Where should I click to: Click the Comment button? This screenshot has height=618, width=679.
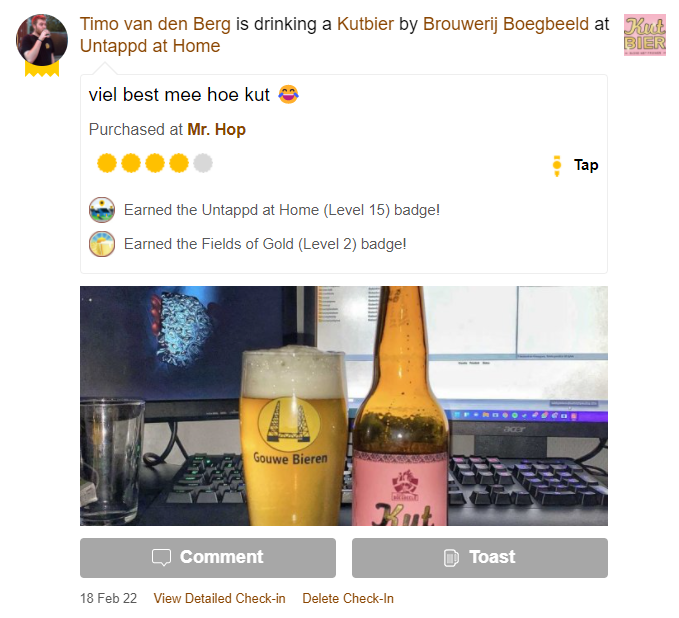coord(208,558)
